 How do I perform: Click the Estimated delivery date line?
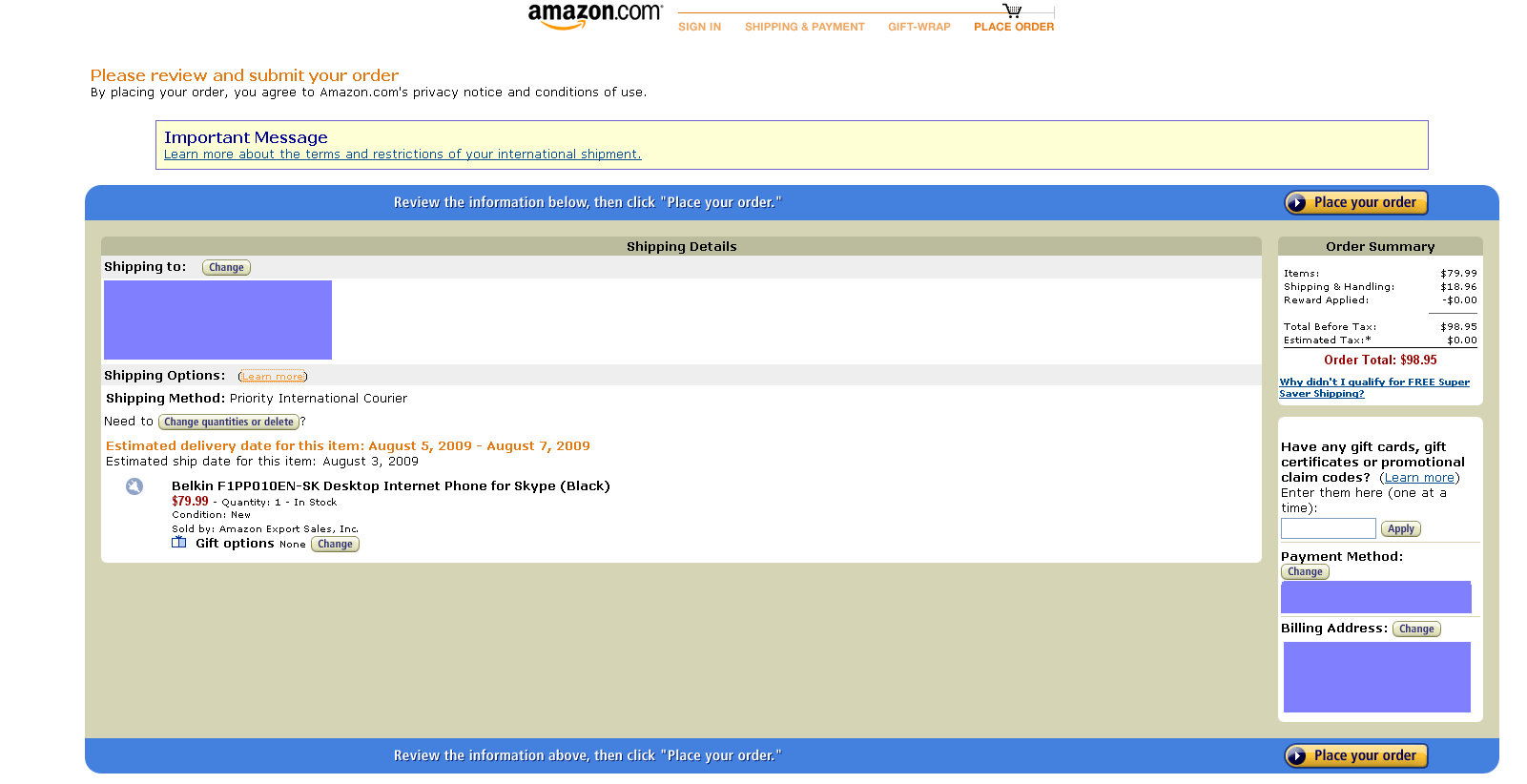[x=348, y=445]
